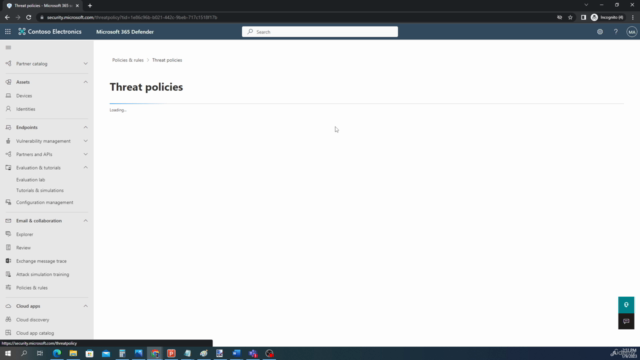Click the Vulnerability management icon
Image resolution: width=640 pixels, height=360 pixels.
[8, 141]
